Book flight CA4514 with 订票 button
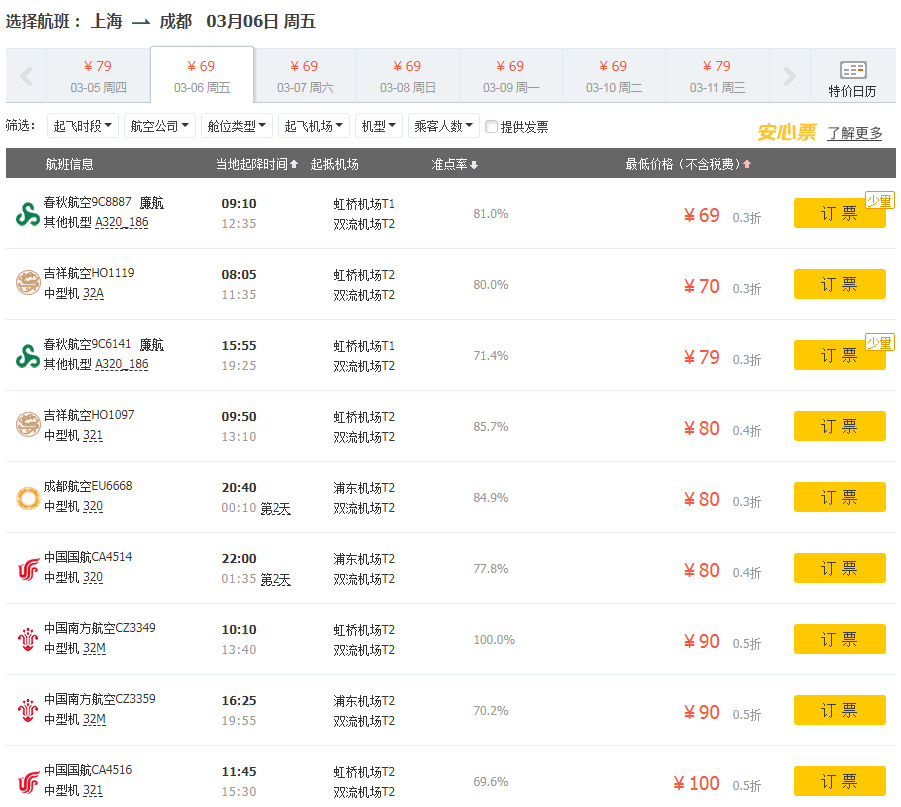Image resolution: width=901 pixels, height=807 pixels. pos(840,568)
